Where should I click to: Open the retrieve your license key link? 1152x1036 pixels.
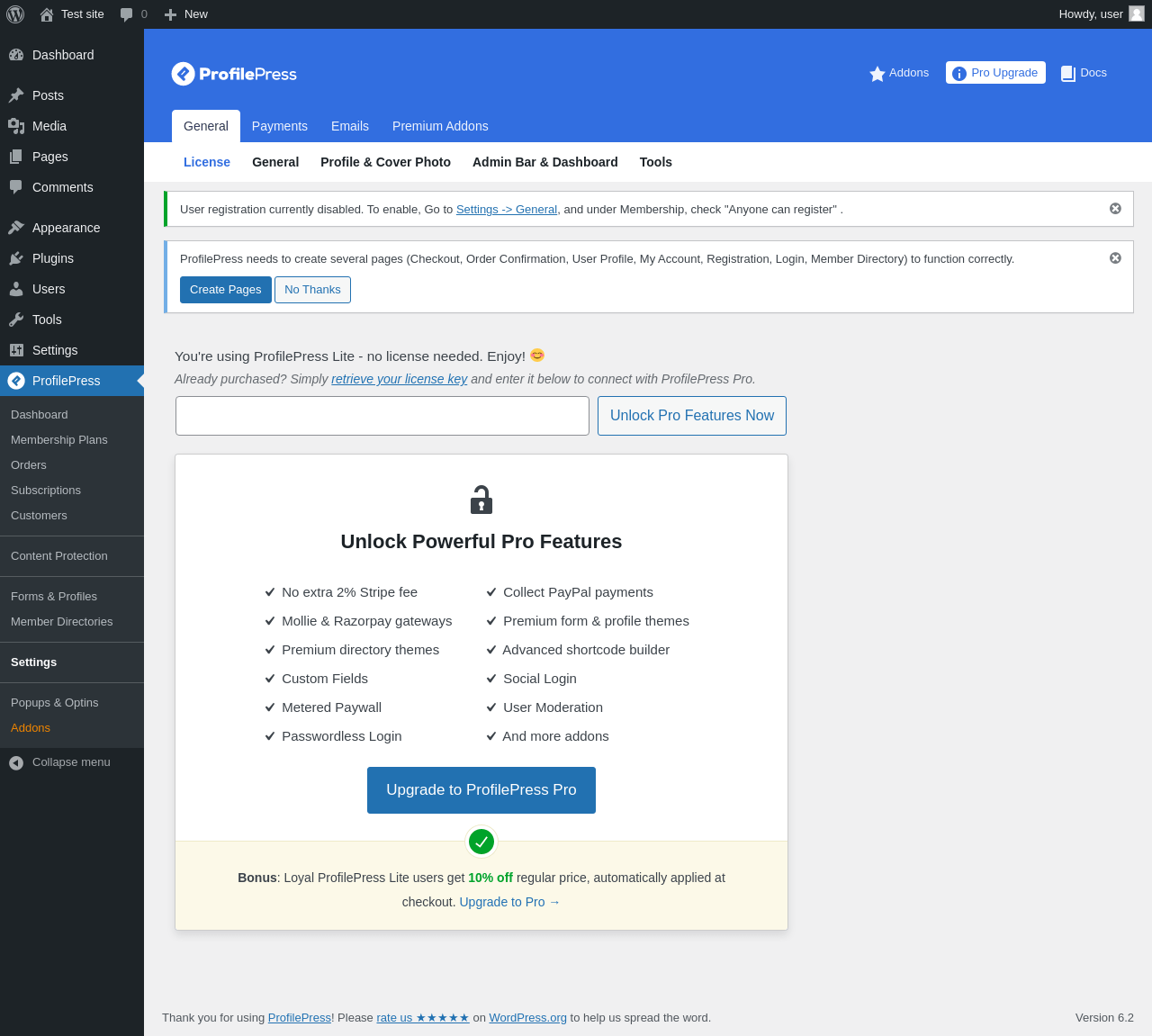[400, 379]
